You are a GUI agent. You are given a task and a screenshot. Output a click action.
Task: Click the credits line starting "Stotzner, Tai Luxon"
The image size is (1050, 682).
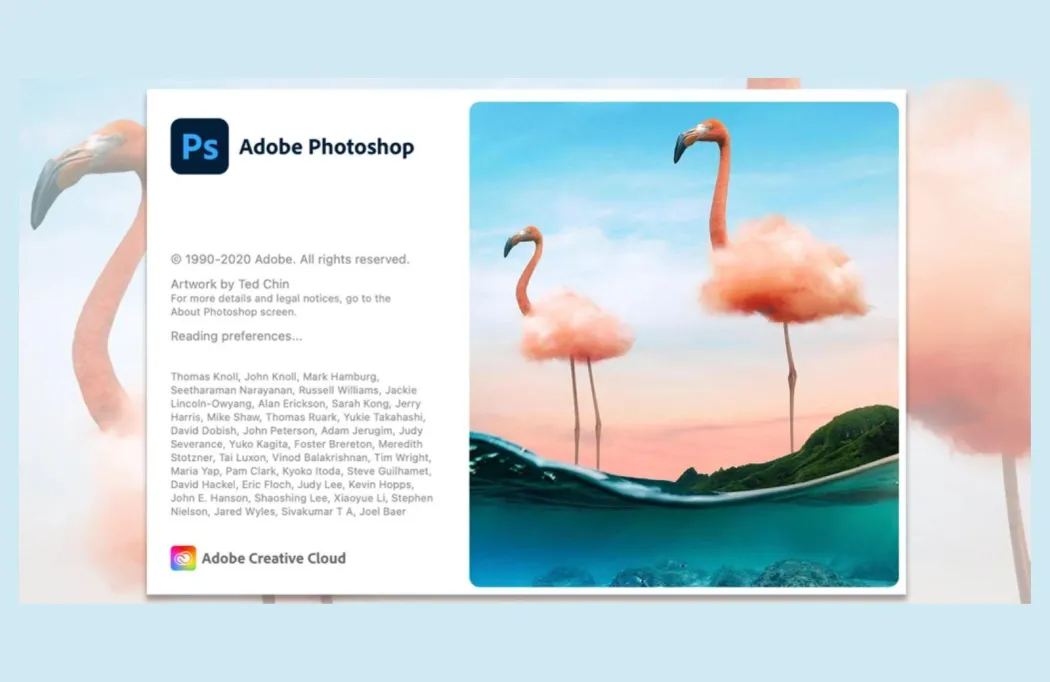pyautogui.click(x=301, y=458)
